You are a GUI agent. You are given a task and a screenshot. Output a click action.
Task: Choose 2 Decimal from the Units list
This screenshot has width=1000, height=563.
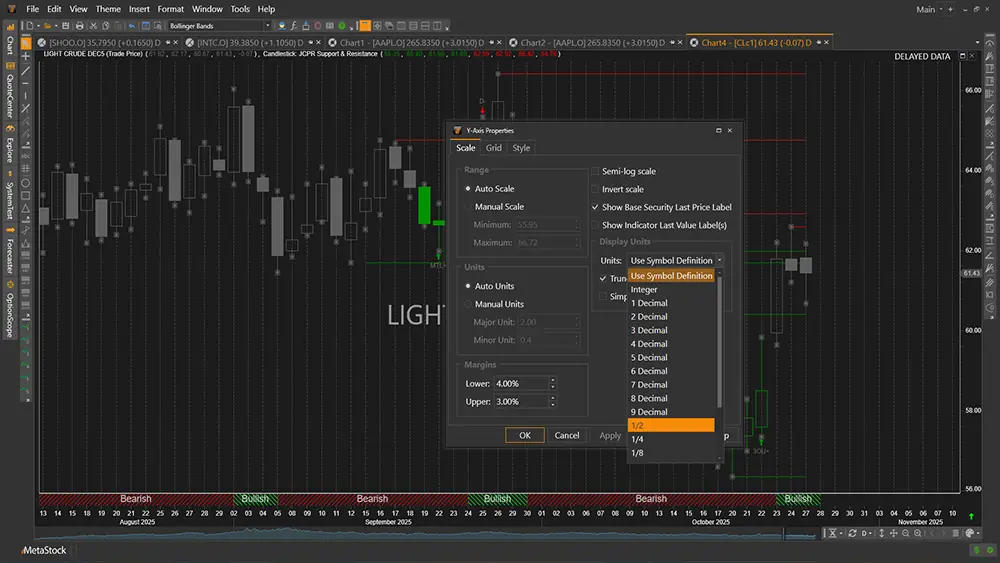(649, 317)
